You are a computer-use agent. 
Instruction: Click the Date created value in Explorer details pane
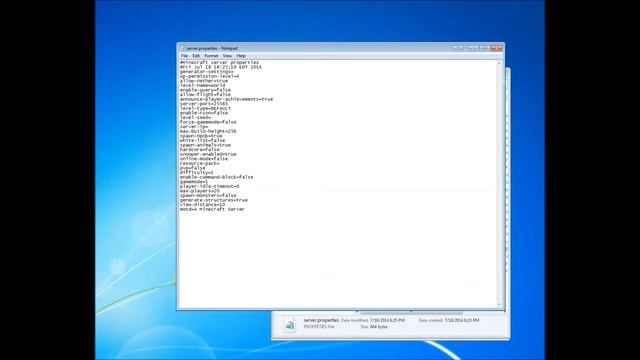click(x=462, y=320)
